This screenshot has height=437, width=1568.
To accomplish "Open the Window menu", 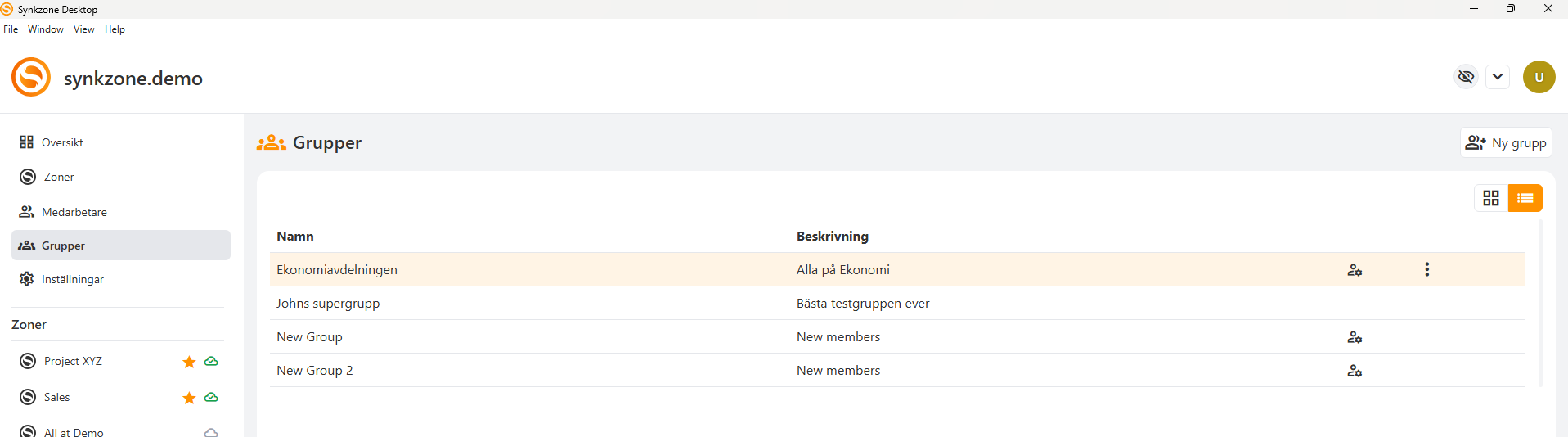I will (x=46, y=29).
